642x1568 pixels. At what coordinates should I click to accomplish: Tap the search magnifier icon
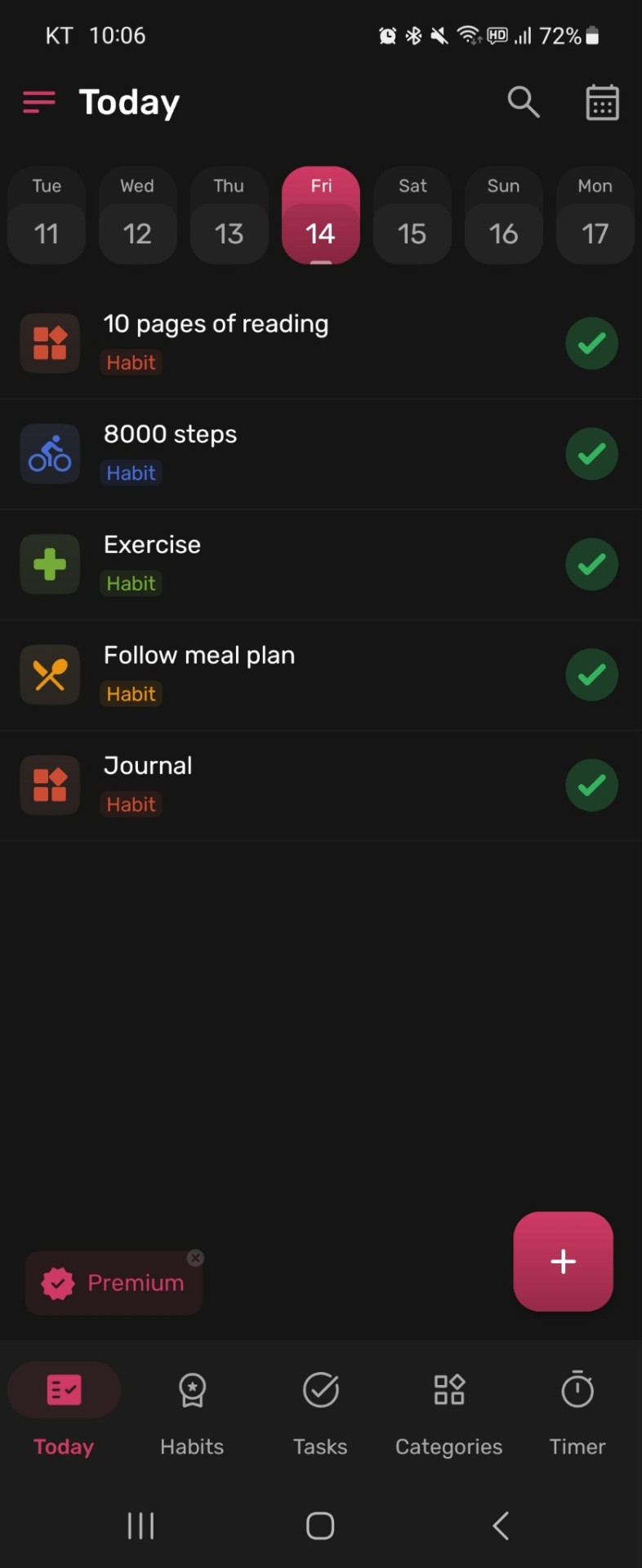pyautogui.click(x=523, y=102)
